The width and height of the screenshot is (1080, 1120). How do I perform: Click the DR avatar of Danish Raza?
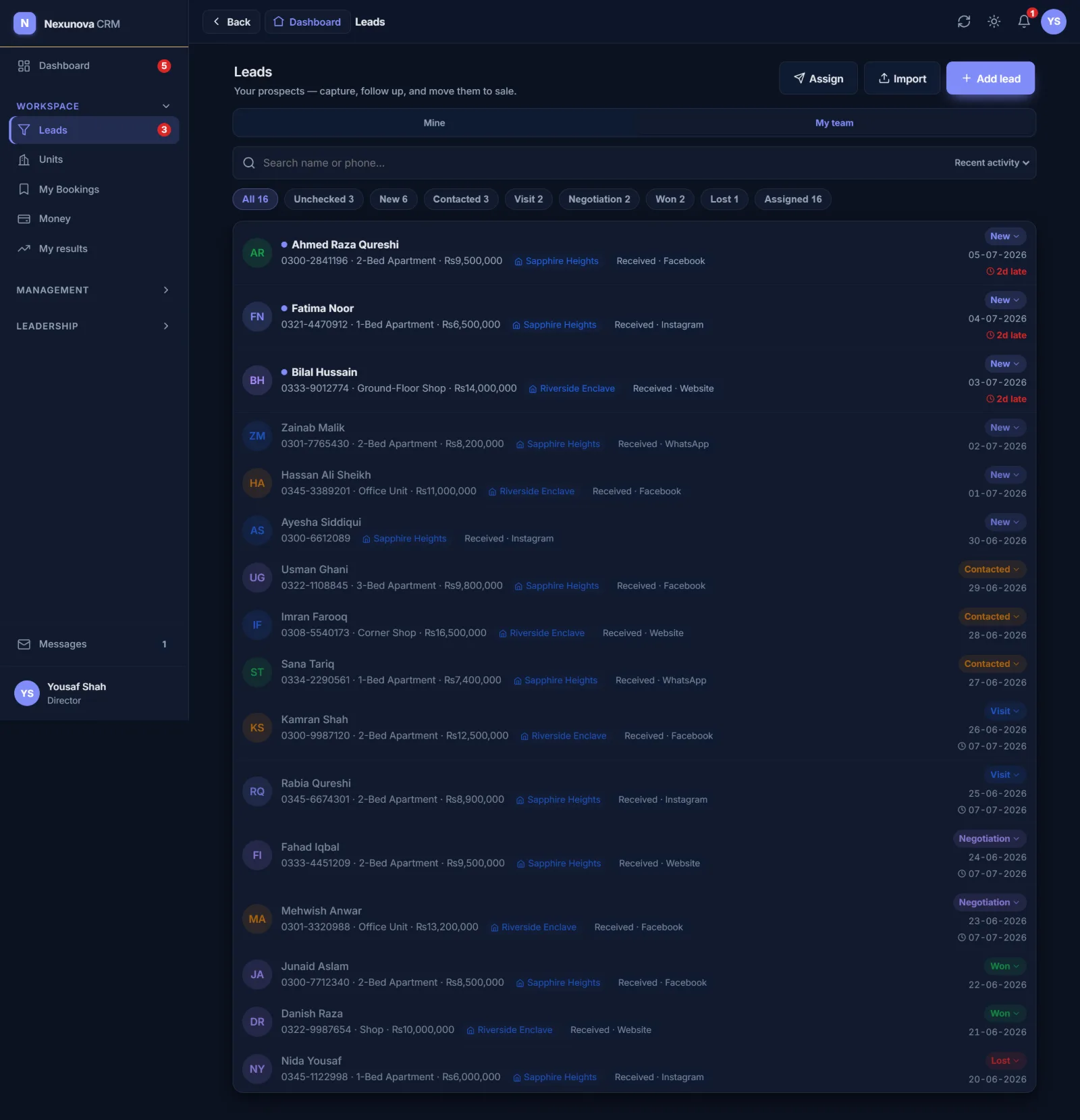257,1021
